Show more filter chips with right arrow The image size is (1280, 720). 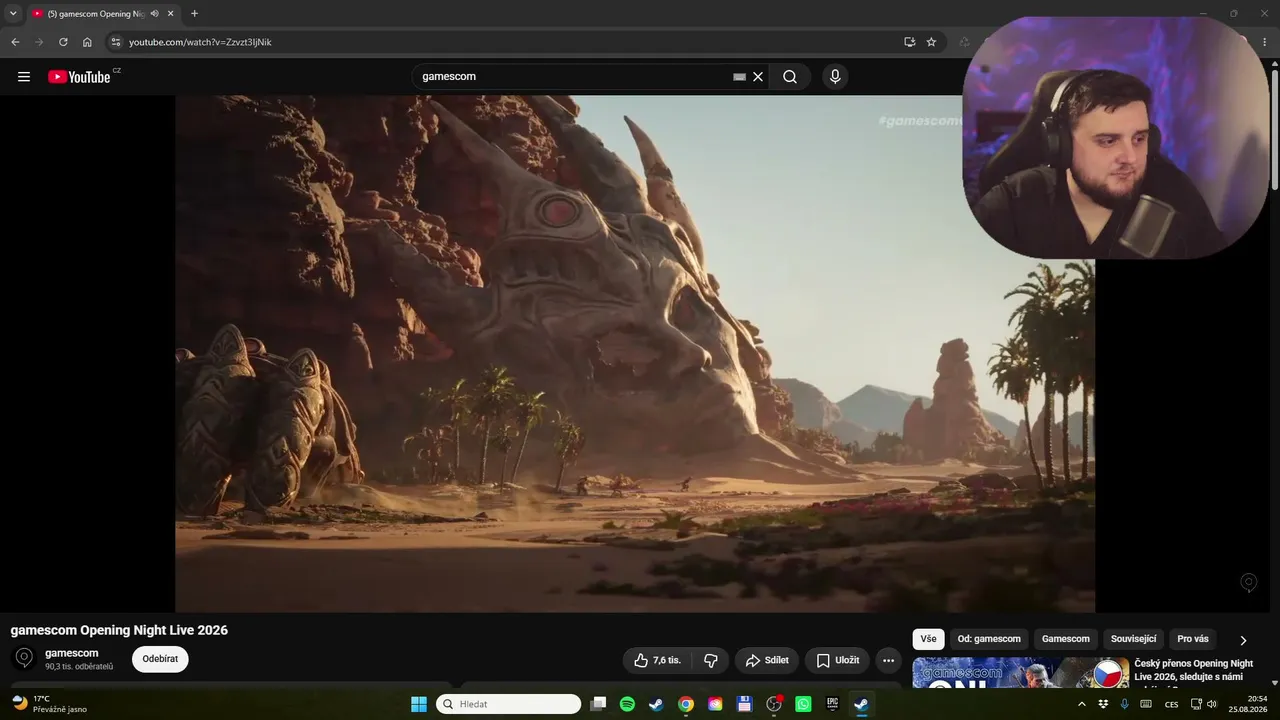click(x=1243, y=640)
